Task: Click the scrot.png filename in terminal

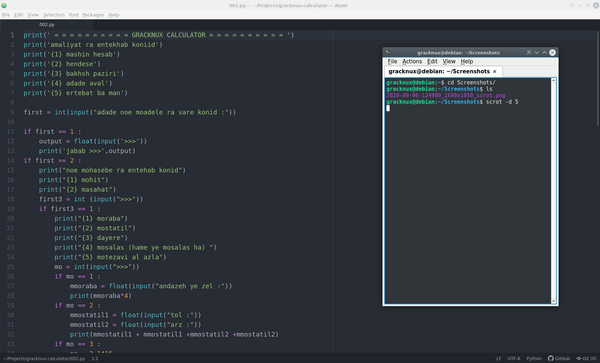Action: coord(445,96)
